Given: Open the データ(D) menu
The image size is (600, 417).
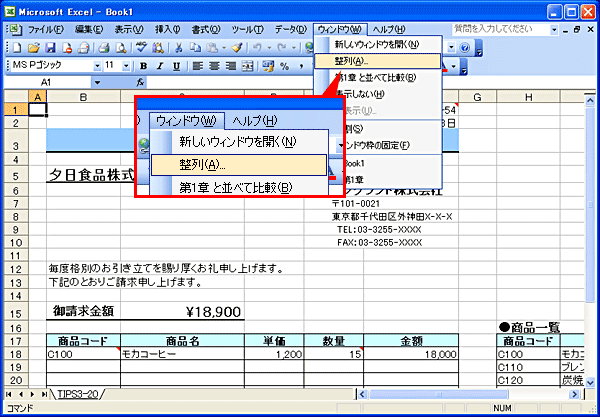Looking at the screenshot, I should tap(291, 29).
